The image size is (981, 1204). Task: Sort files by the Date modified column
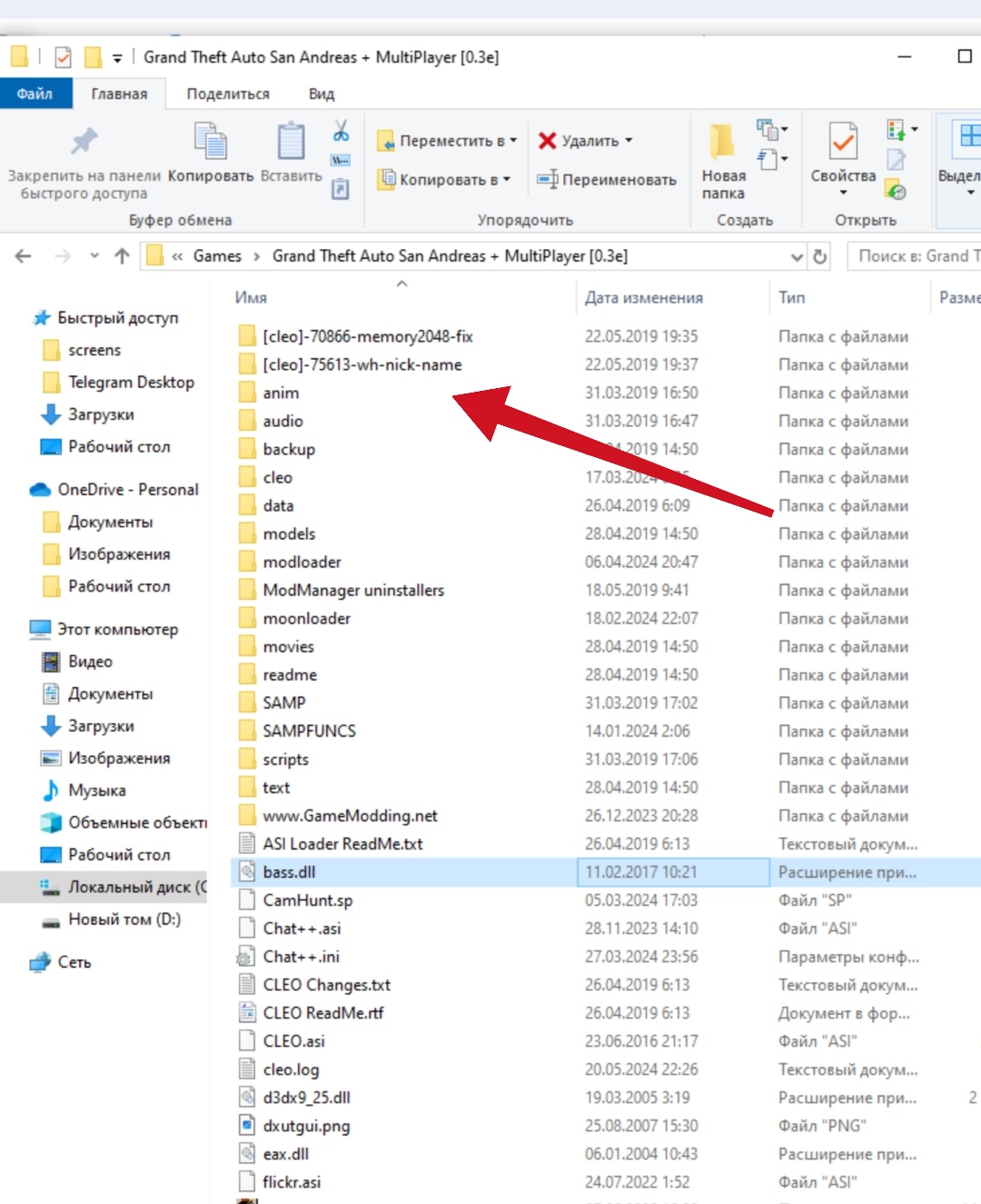(x=643, y=298)
